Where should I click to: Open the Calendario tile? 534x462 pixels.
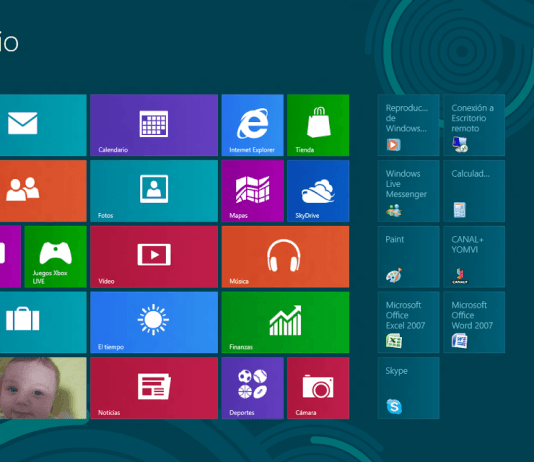click(x=154, y=125)
